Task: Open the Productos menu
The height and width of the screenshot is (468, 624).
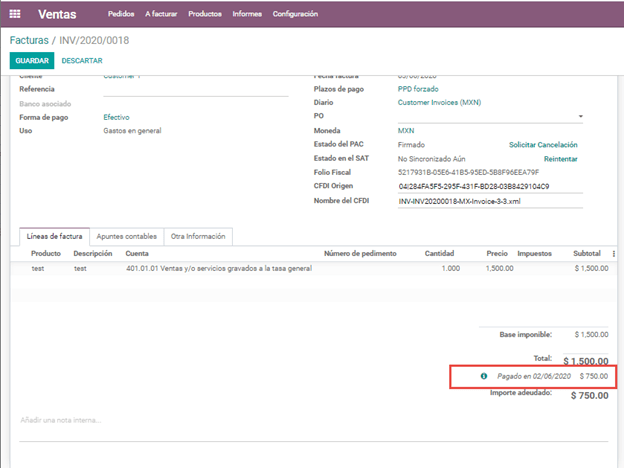Action: 205,14
